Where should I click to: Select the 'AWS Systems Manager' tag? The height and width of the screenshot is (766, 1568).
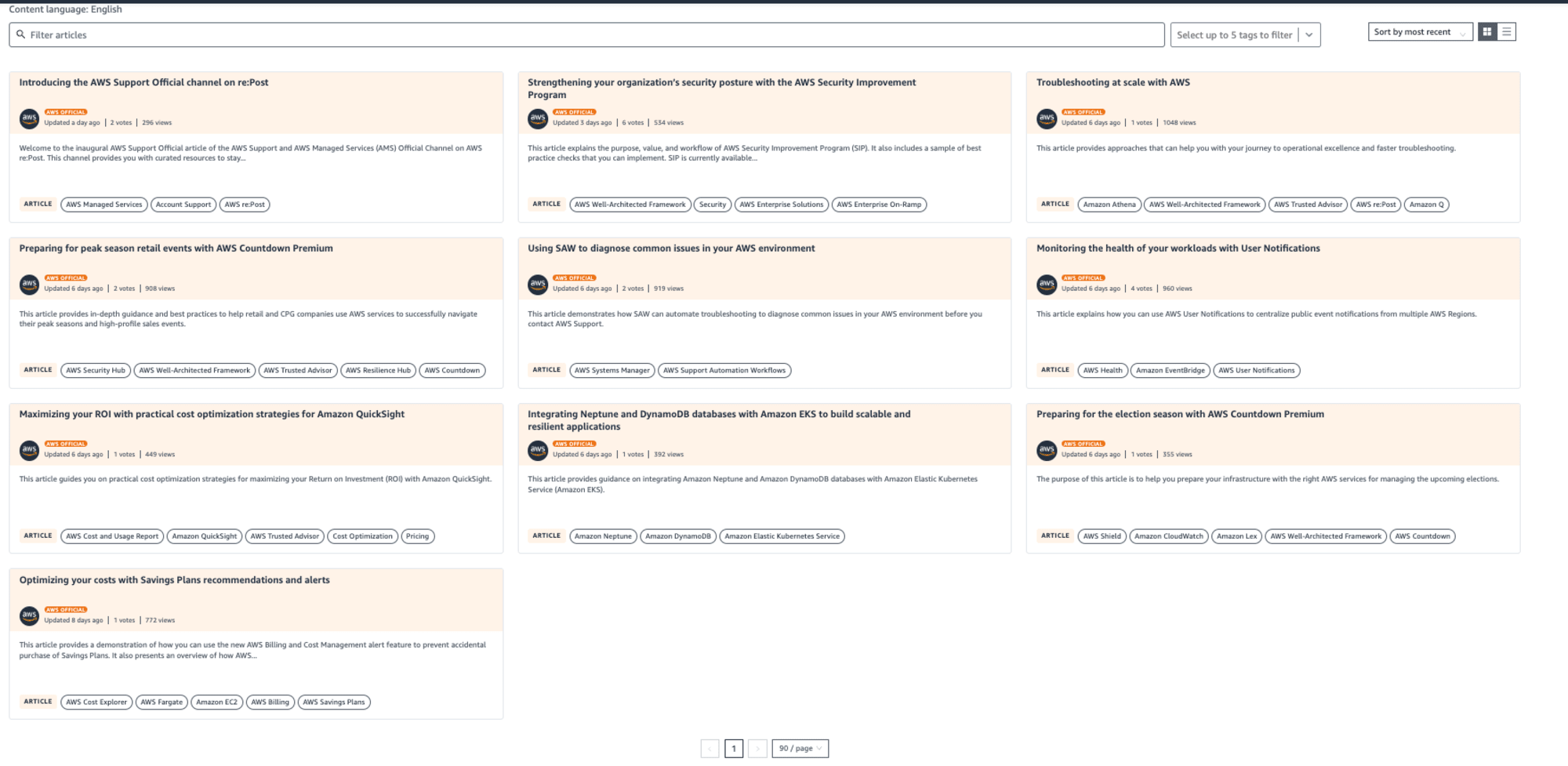point(612,371)
